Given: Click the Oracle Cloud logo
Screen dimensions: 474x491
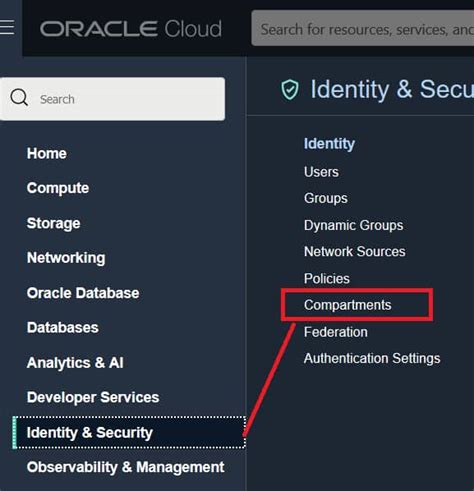Looking at the screenshot, I should (131, 29).
